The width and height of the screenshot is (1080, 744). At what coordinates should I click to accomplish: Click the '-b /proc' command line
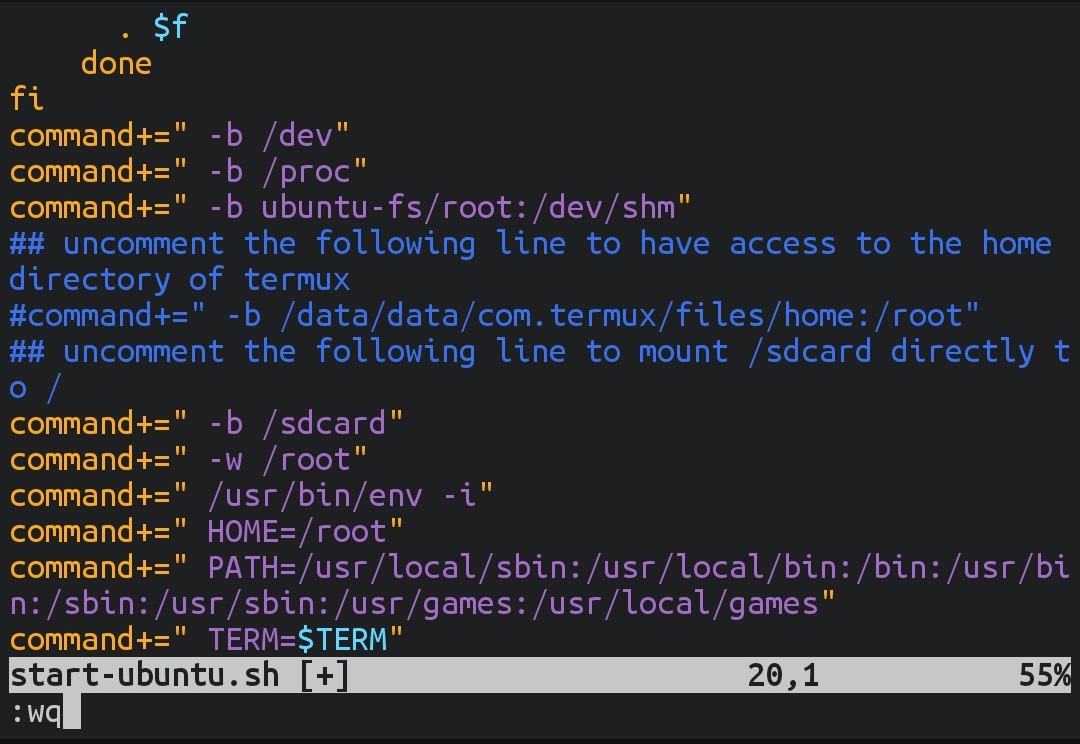pos(189,171)
